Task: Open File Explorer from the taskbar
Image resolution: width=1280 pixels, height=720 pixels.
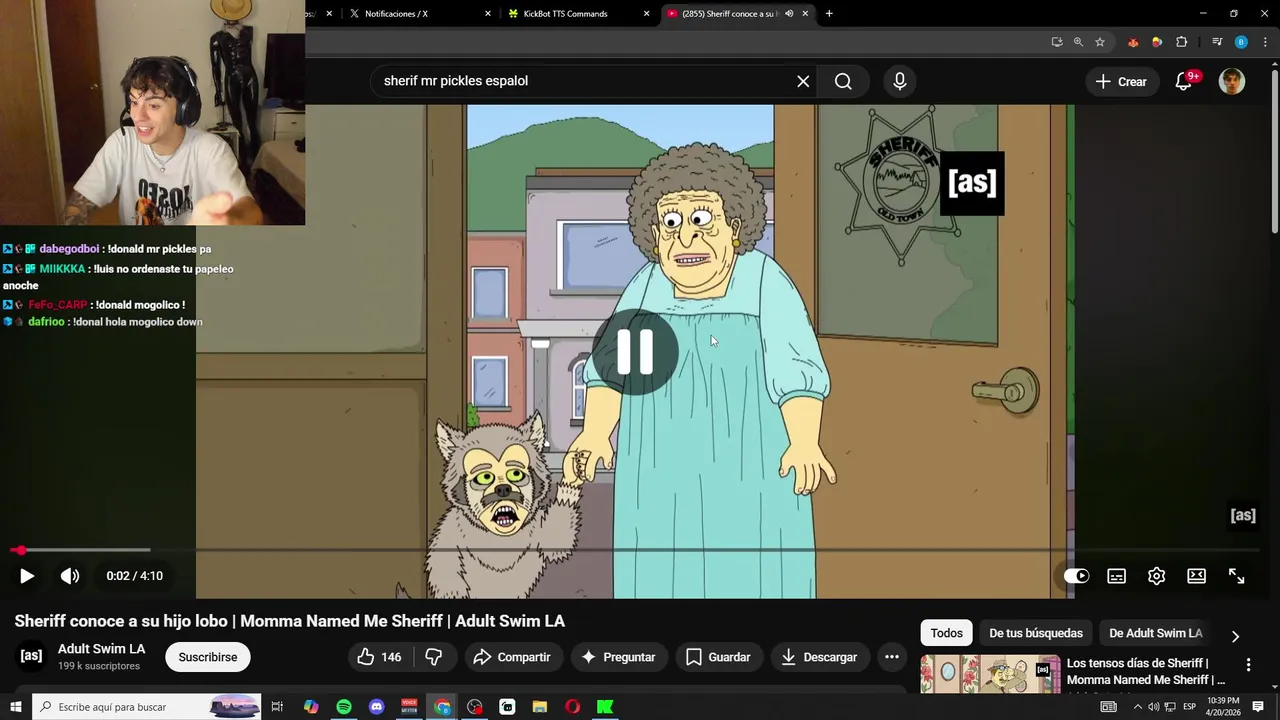Action: pyautogui.click(x=540, y=707)
